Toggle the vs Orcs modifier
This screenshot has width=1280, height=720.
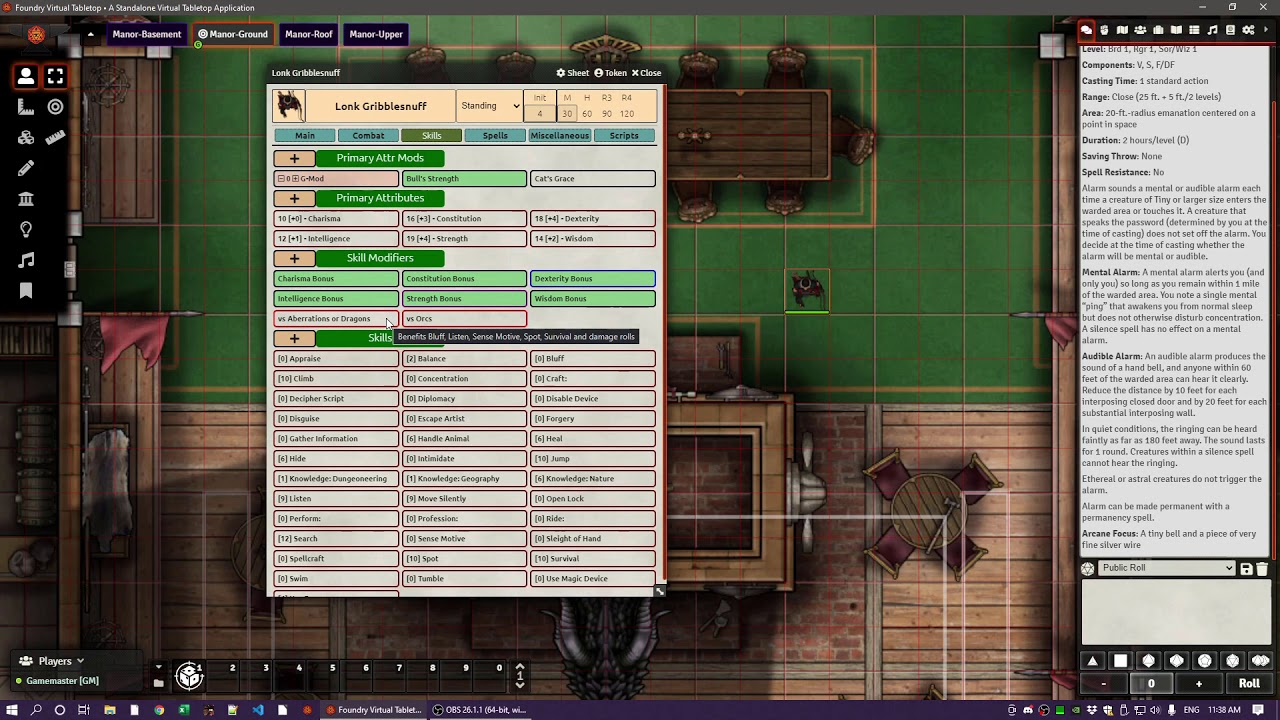click(464, 319)
